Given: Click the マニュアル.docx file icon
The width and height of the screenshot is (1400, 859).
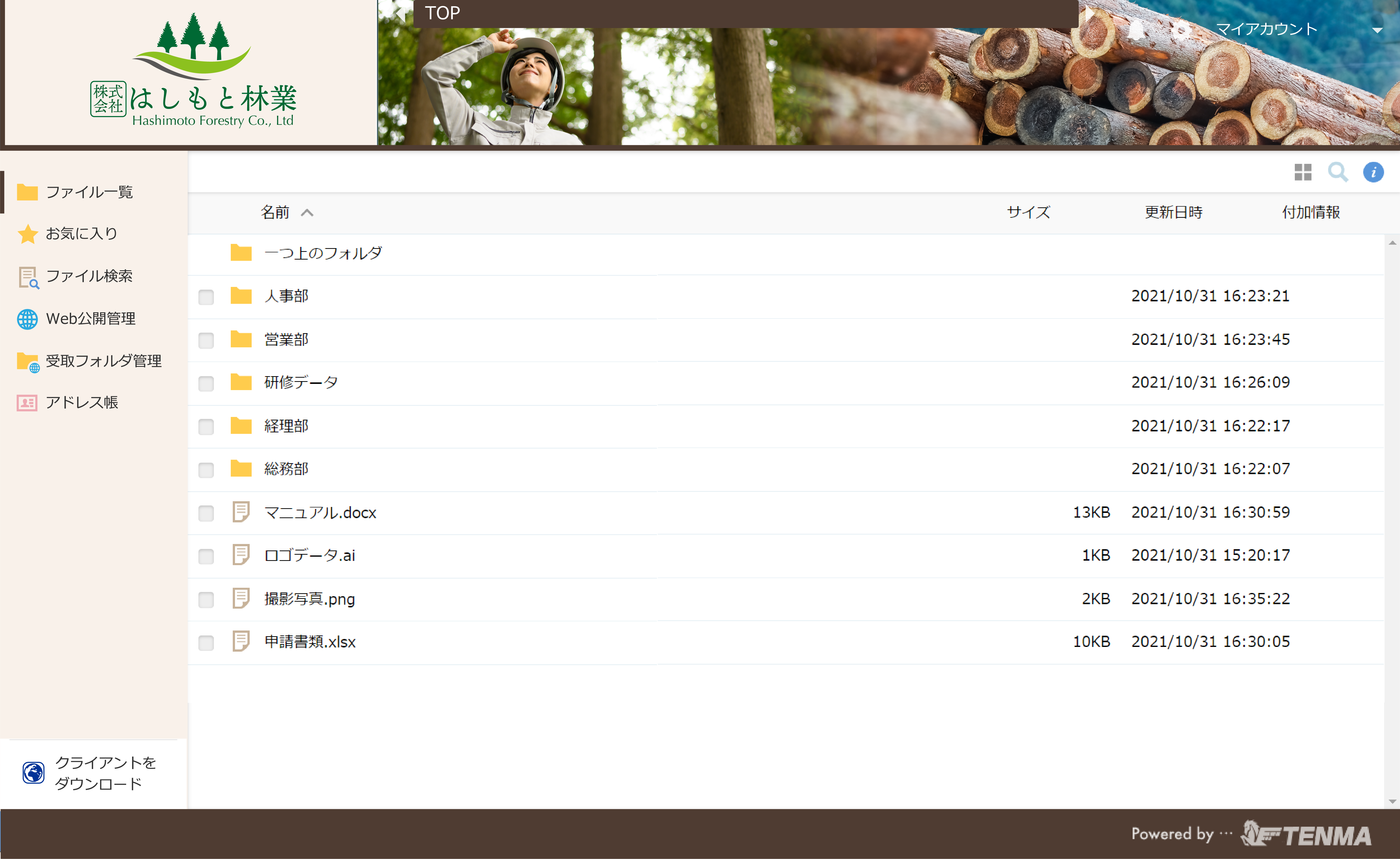Looking at the screenshot, I should pos(241,511).
